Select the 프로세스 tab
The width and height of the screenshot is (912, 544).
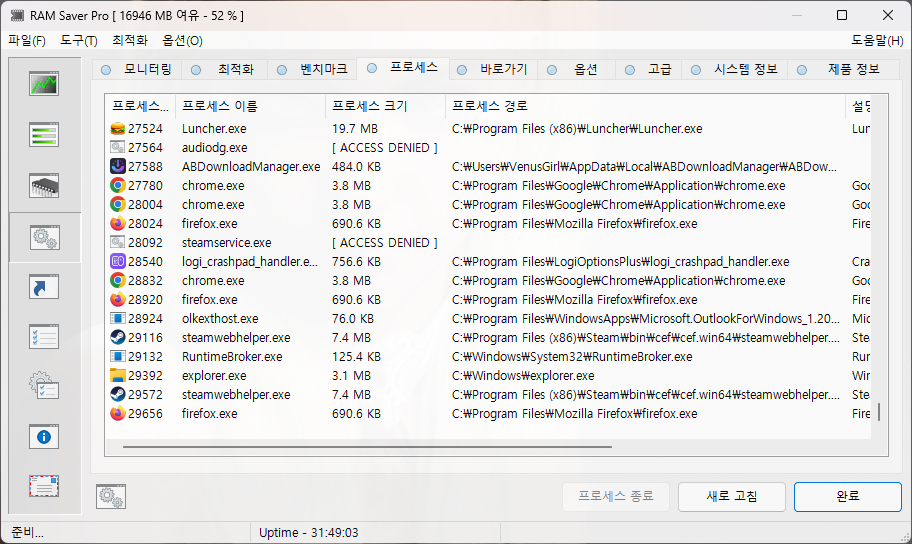[x=402, y=67]
